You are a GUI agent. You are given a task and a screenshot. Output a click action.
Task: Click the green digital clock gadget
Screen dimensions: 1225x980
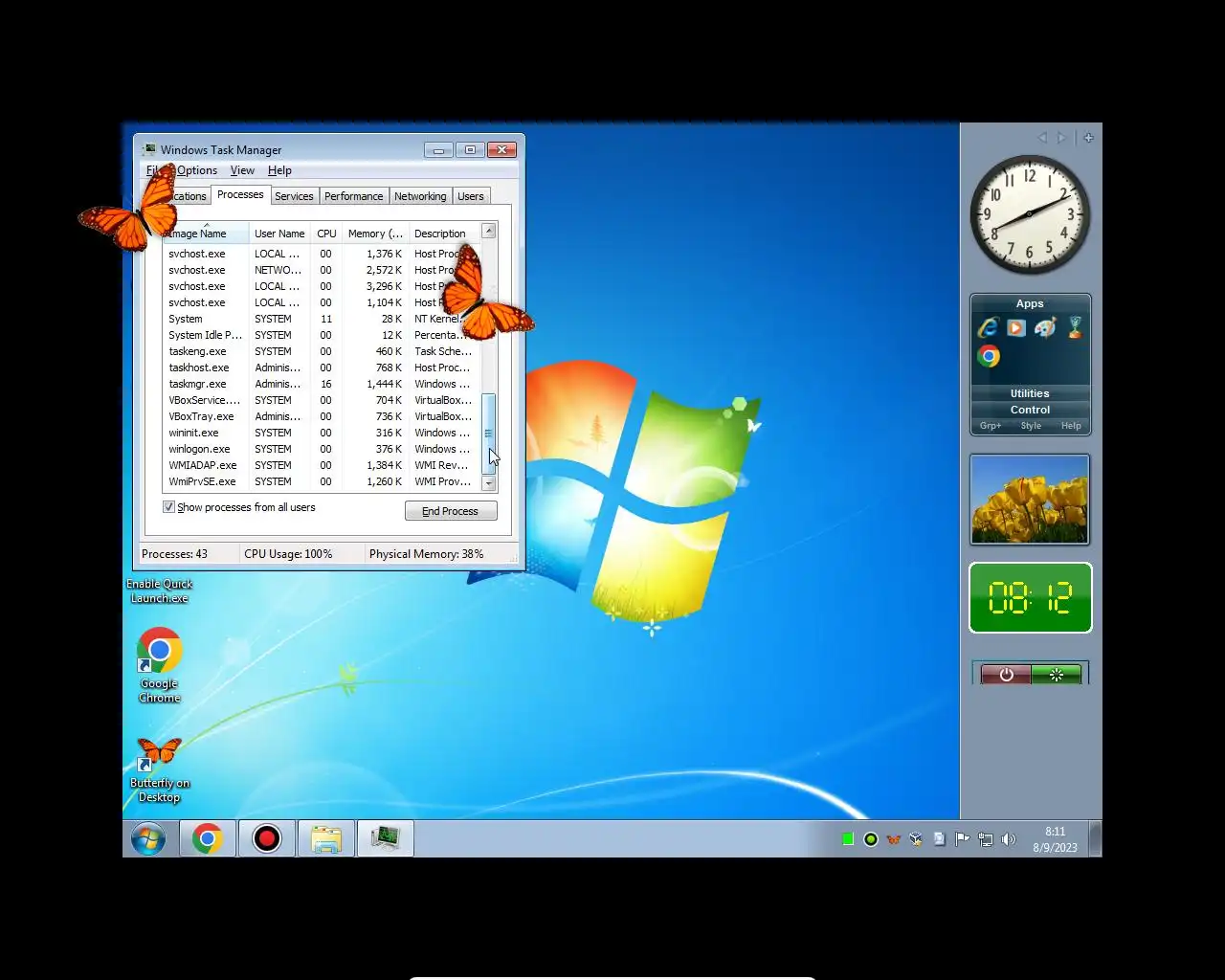click(1030, 598)
